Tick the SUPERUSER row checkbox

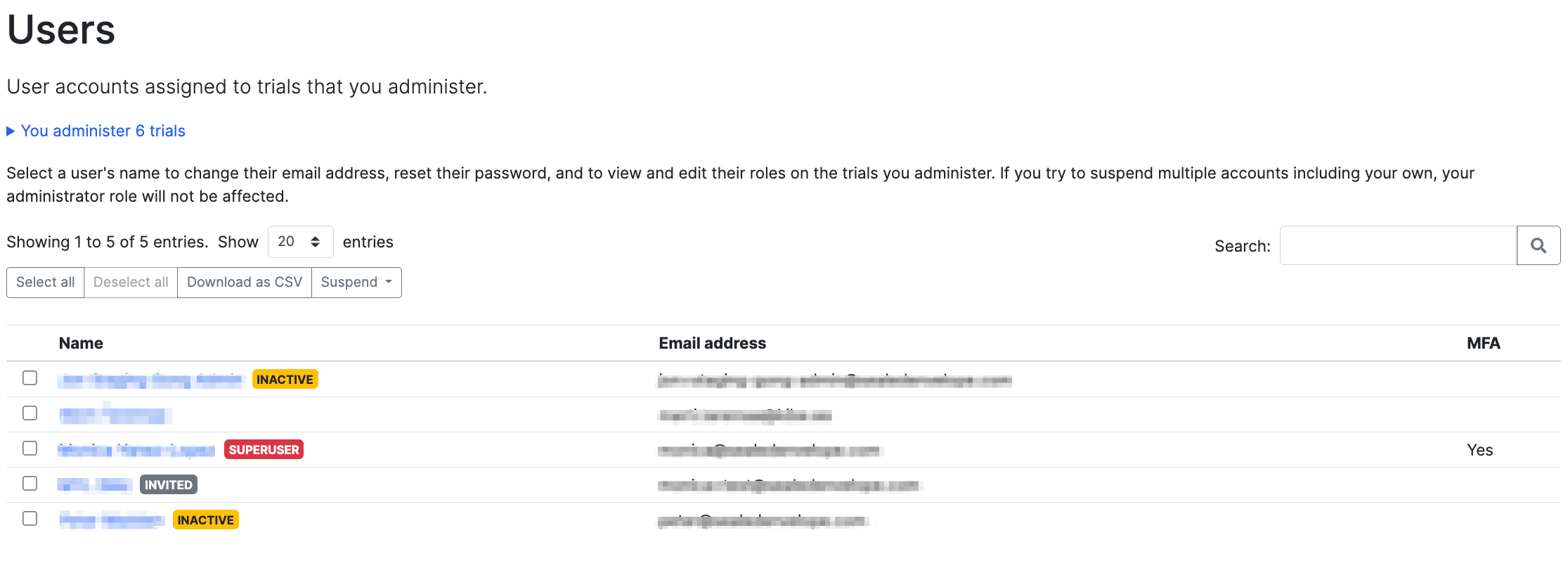pos(30,449)
